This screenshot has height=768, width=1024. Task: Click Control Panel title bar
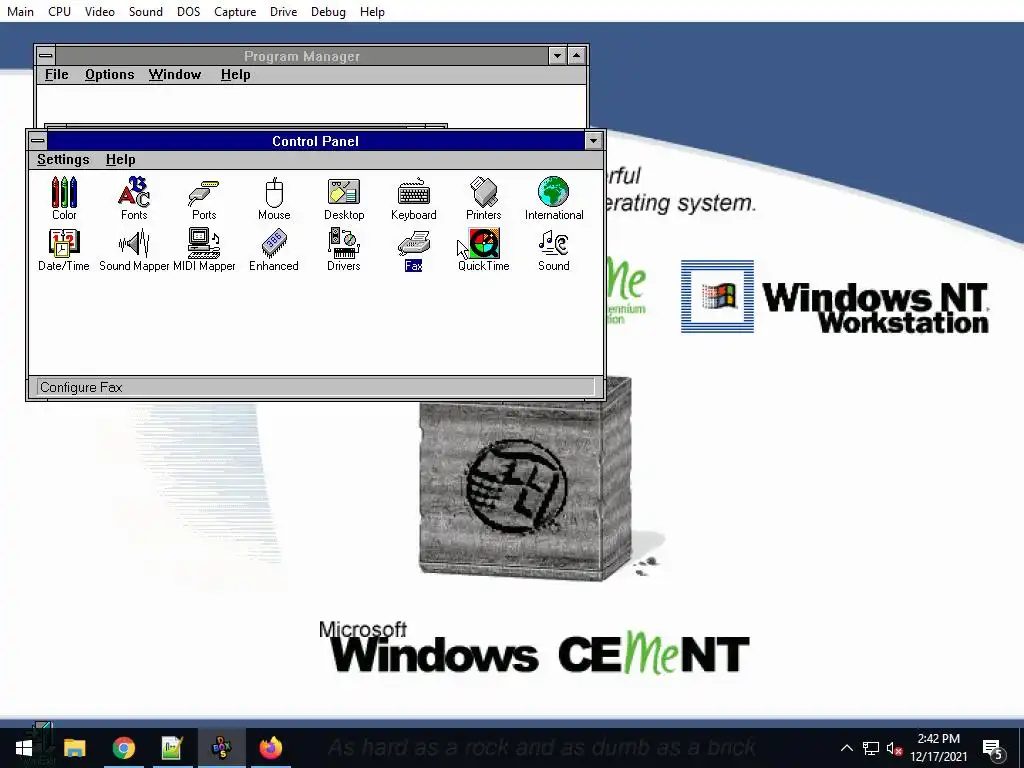(315, 141)
